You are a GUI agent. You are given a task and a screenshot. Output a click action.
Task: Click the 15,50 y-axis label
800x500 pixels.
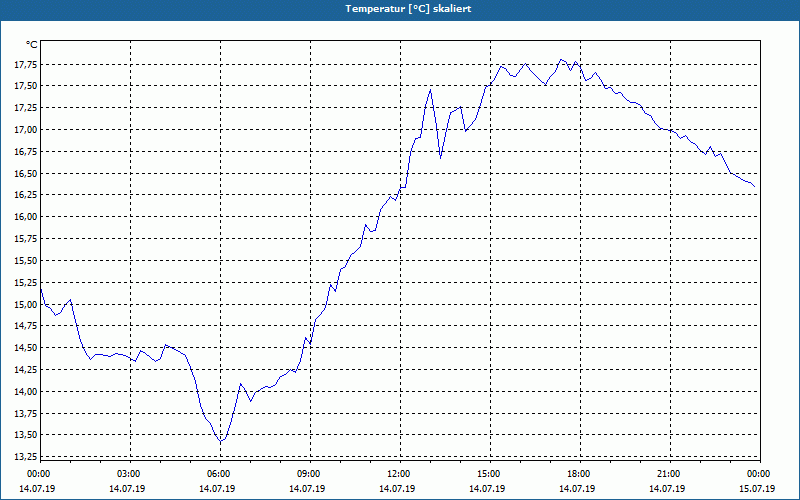pyautogui.click(x=25, y=261)
